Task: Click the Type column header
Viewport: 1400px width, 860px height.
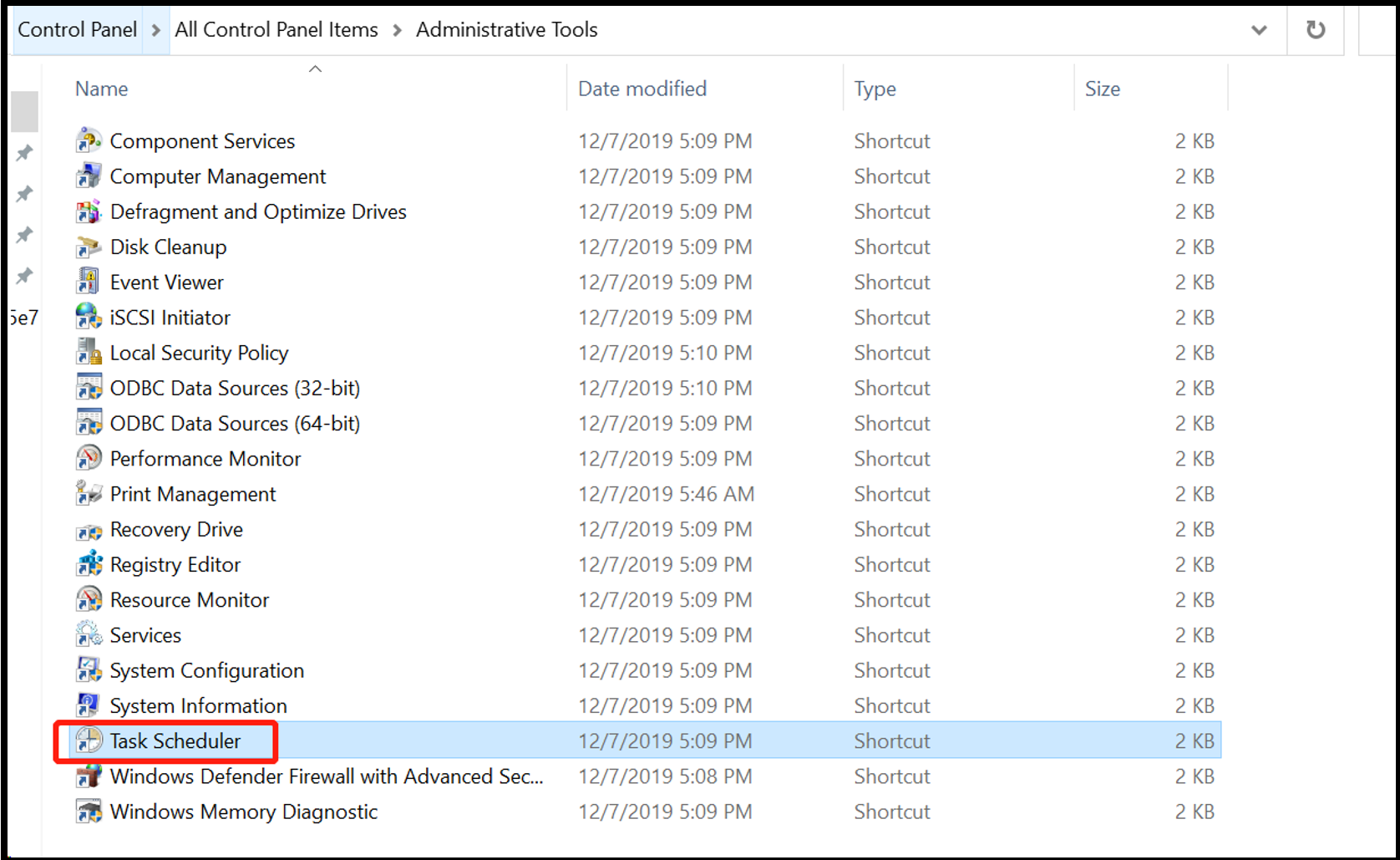Action: point(875,89)
